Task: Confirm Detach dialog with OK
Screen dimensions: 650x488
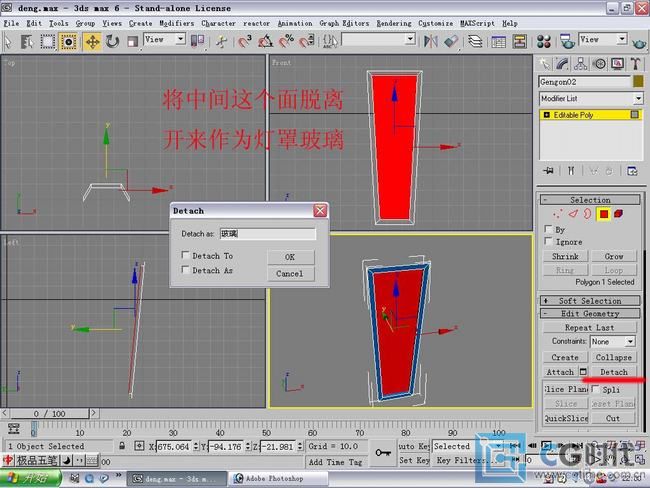Action: (291, 257)
